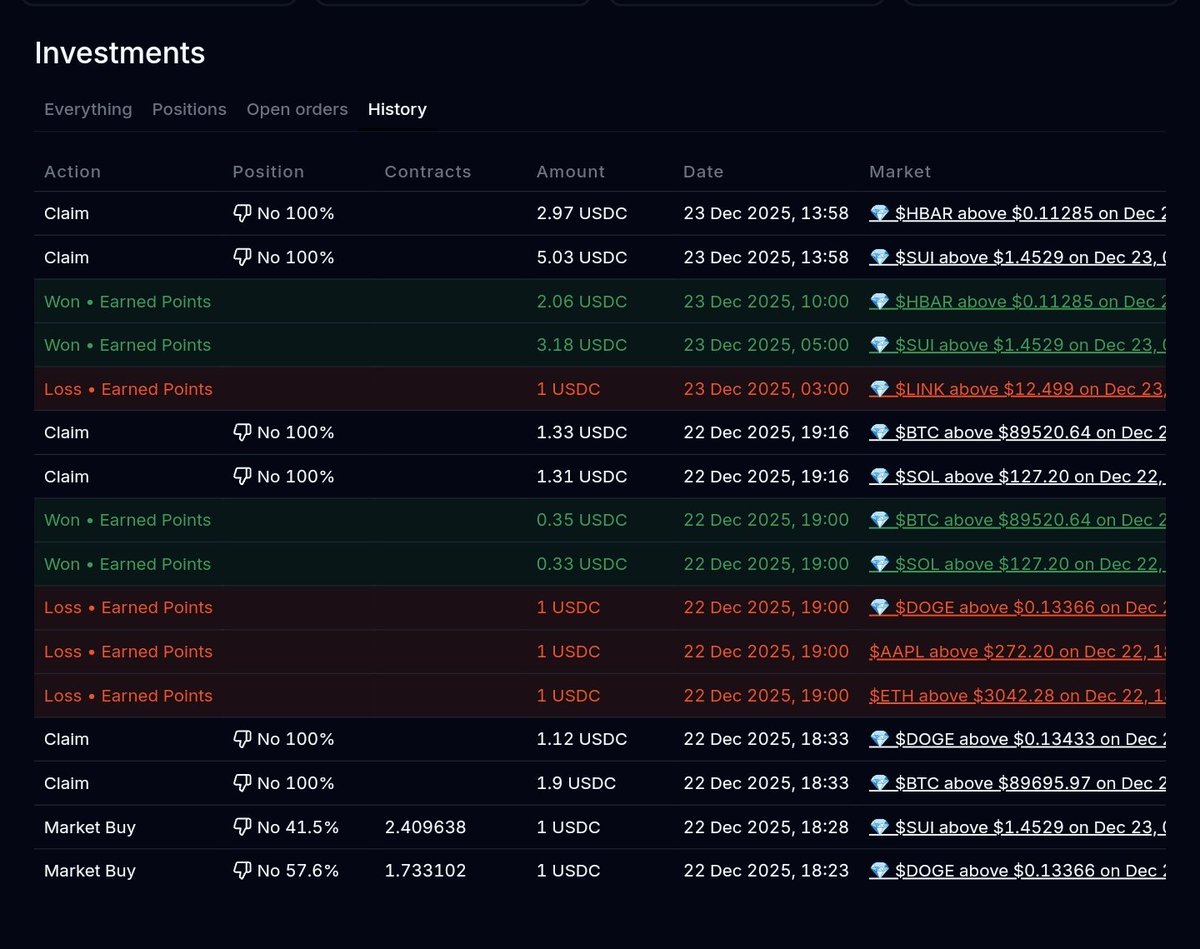Screen dimensions: 1200x949
Task: Click the 1.12 USDC amount cell
Action: point(582,739)
